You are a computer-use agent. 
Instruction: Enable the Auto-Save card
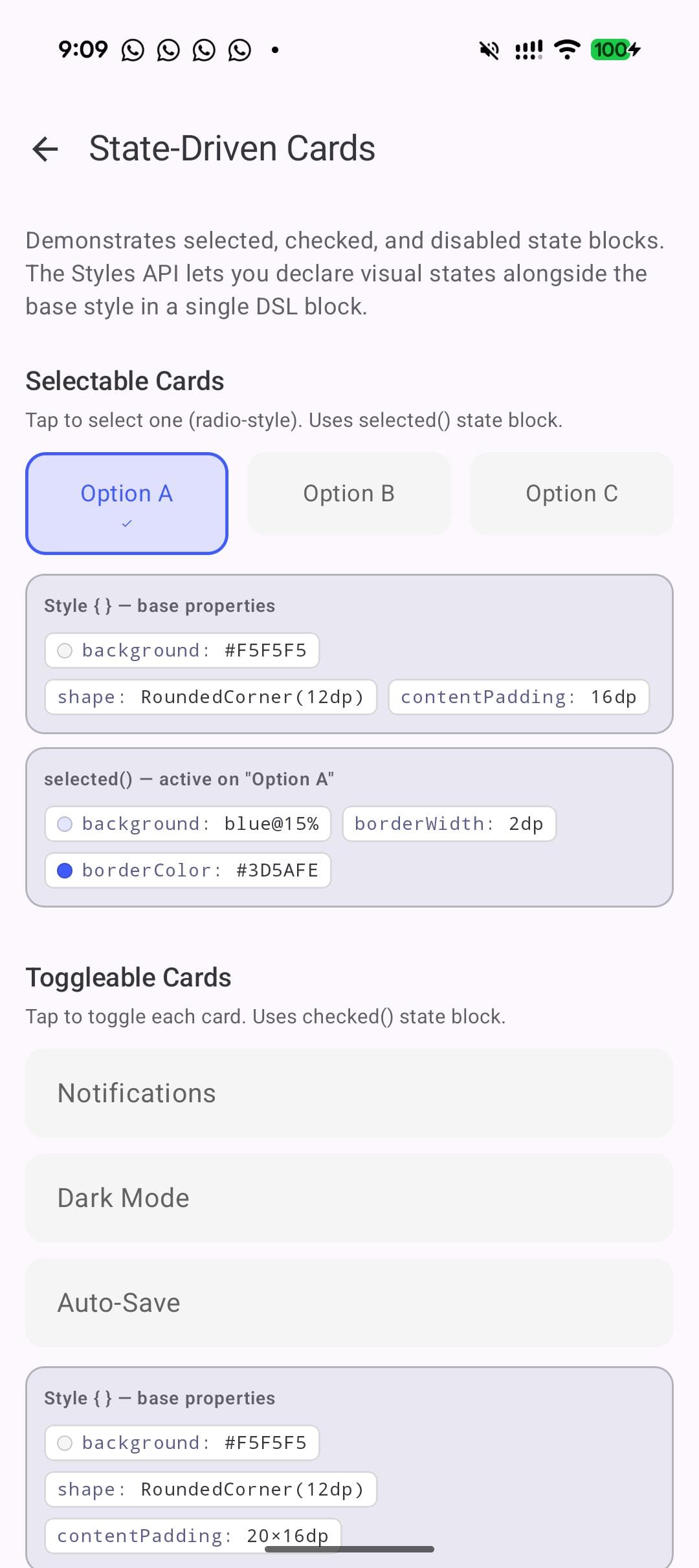tap(349, 1303)
